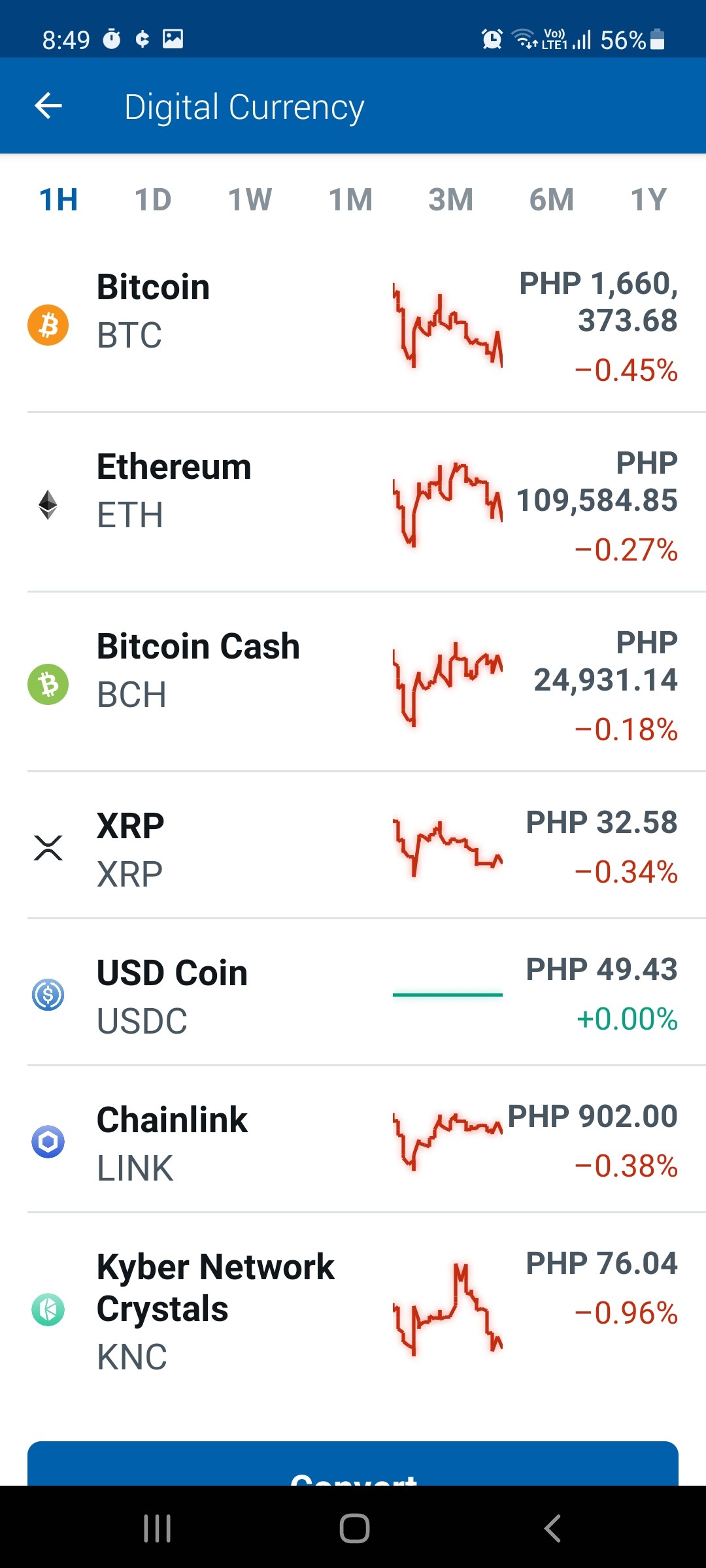The image size is (706, 1568).
Task: Select the 6M time range tab
Action: point(552,200)
